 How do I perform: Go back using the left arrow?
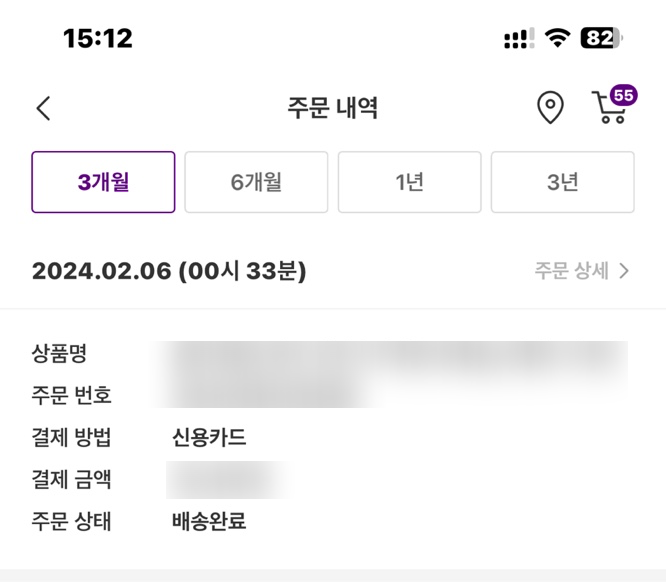point(43,108)
